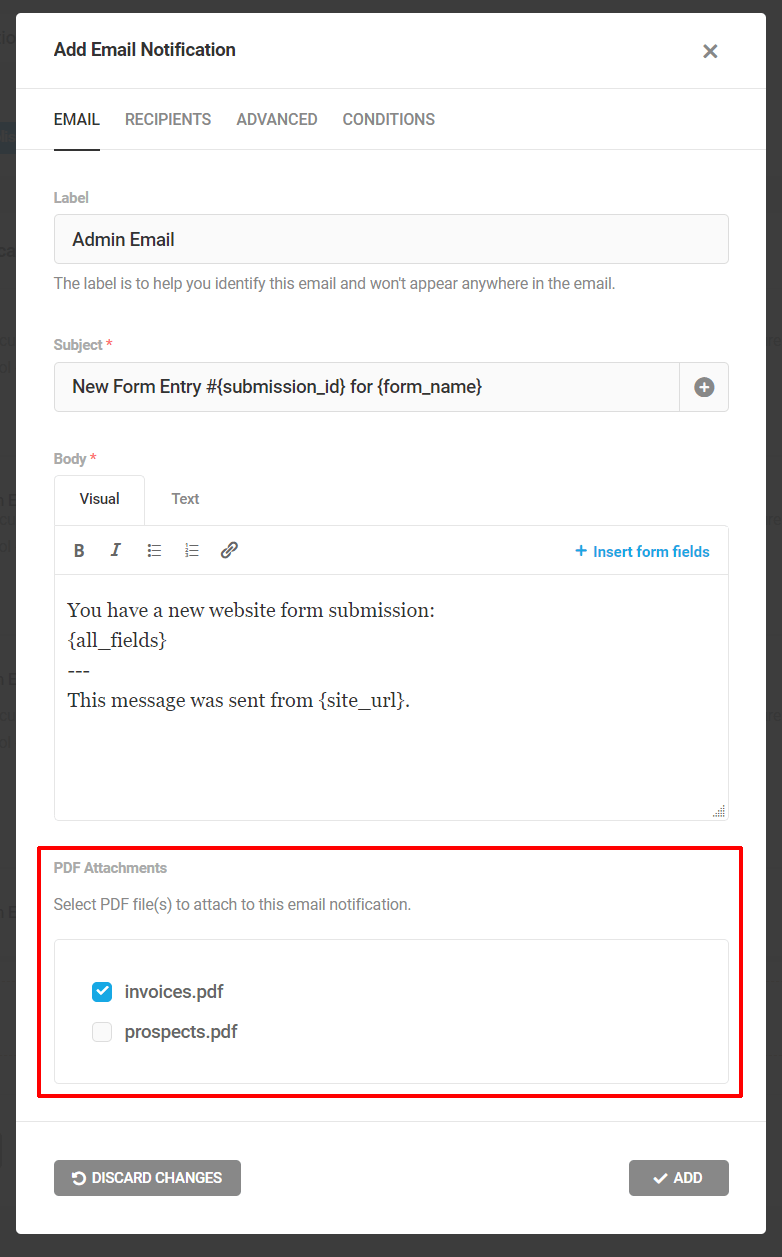Switch the body editor to Text mode

[x=185, y=499]
